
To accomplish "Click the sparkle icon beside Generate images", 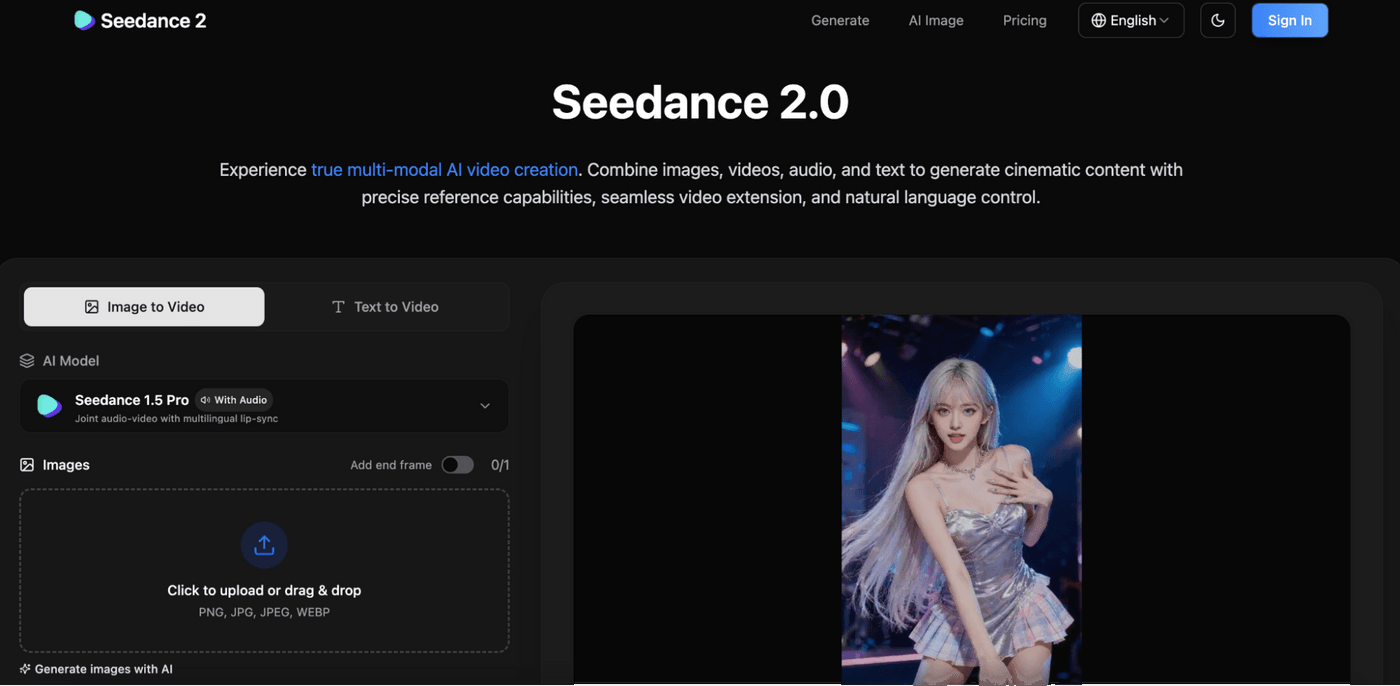I will tap(25, 669).
